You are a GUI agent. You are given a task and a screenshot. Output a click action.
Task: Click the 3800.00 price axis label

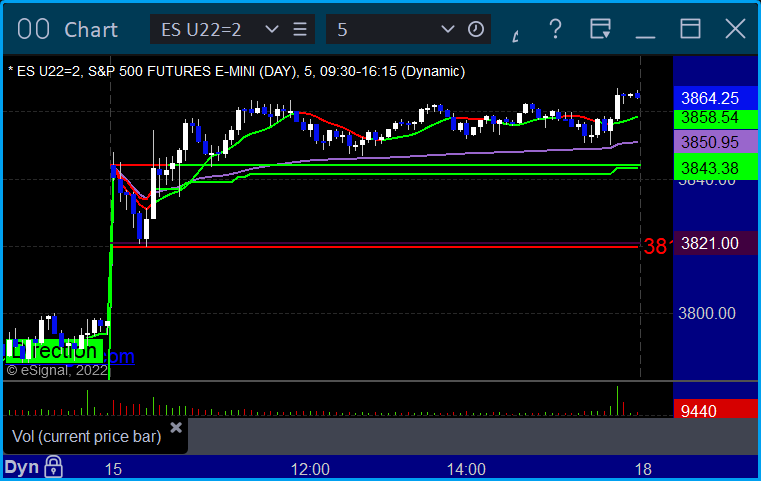click(x=707, y=314)
